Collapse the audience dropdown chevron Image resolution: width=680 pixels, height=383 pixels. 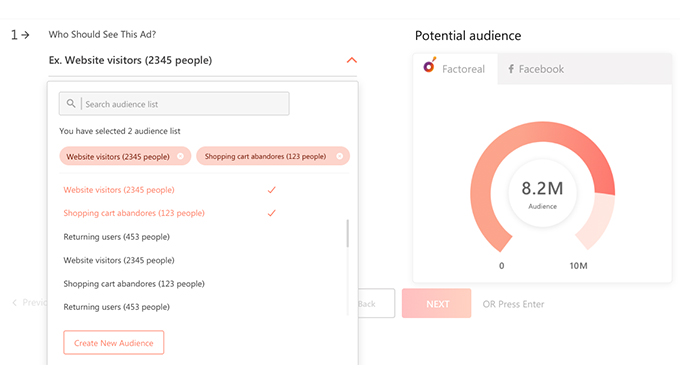(352, 60)
